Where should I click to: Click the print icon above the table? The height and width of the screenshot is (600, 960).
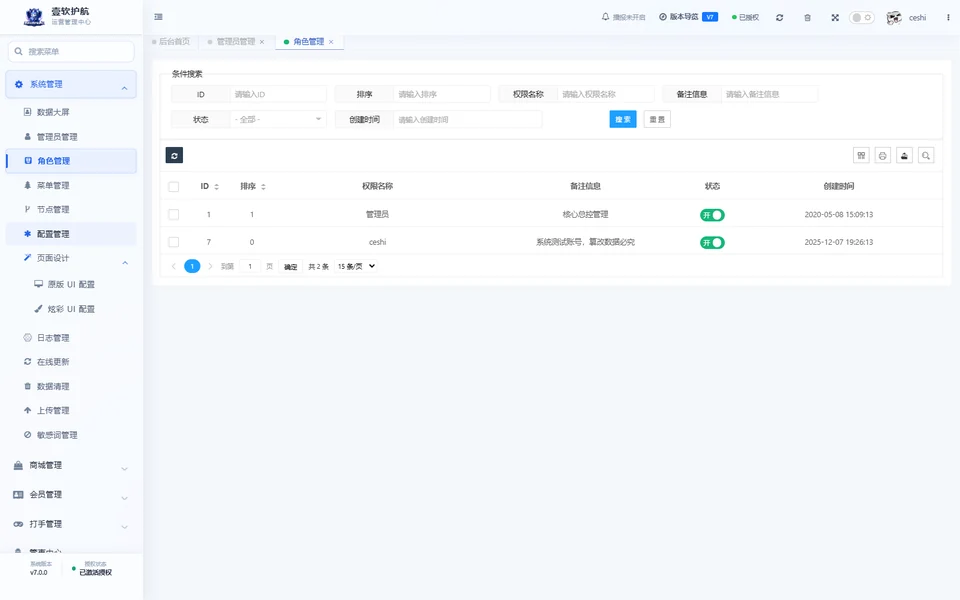click(x=883, y=156)
